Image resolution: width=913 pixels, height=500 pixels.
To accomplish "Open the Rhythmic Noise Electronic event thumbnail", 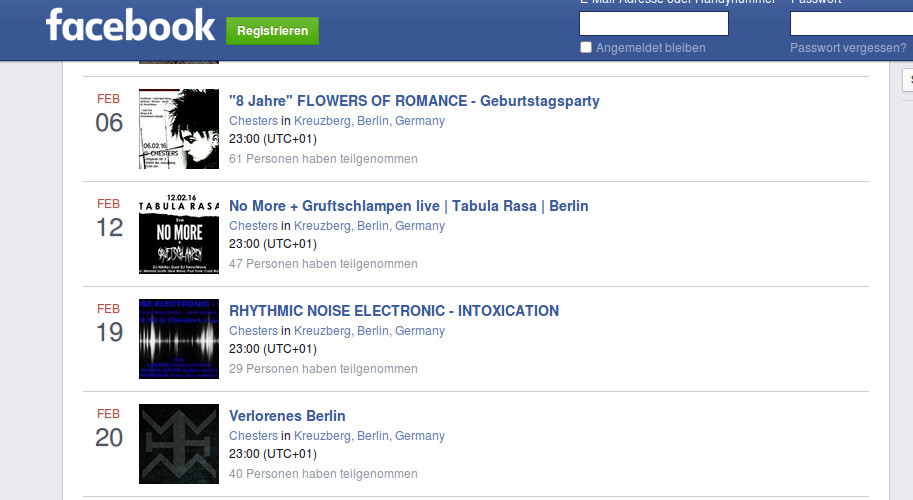I will point(179,339).
